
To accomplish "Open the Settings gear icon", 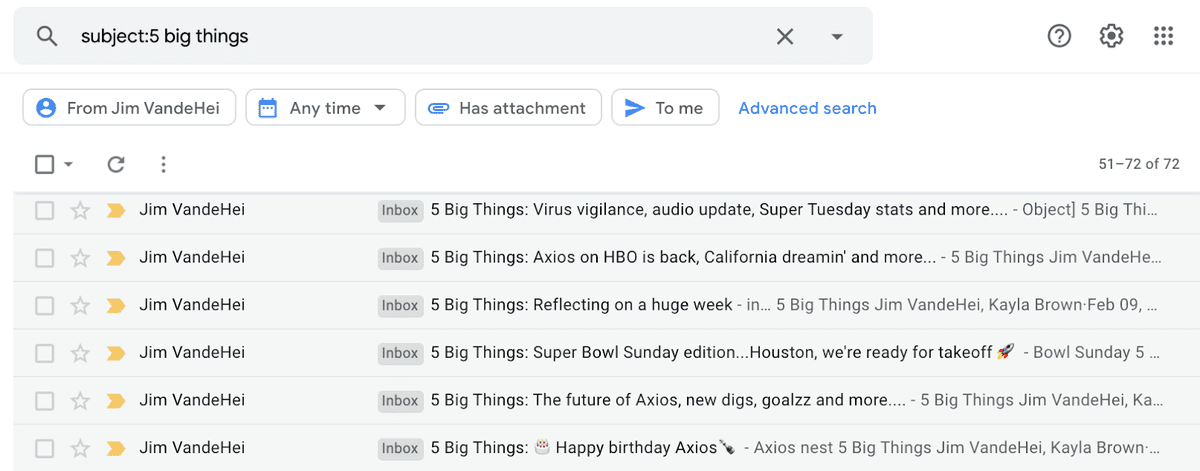I will click(x=1111, y=36).
